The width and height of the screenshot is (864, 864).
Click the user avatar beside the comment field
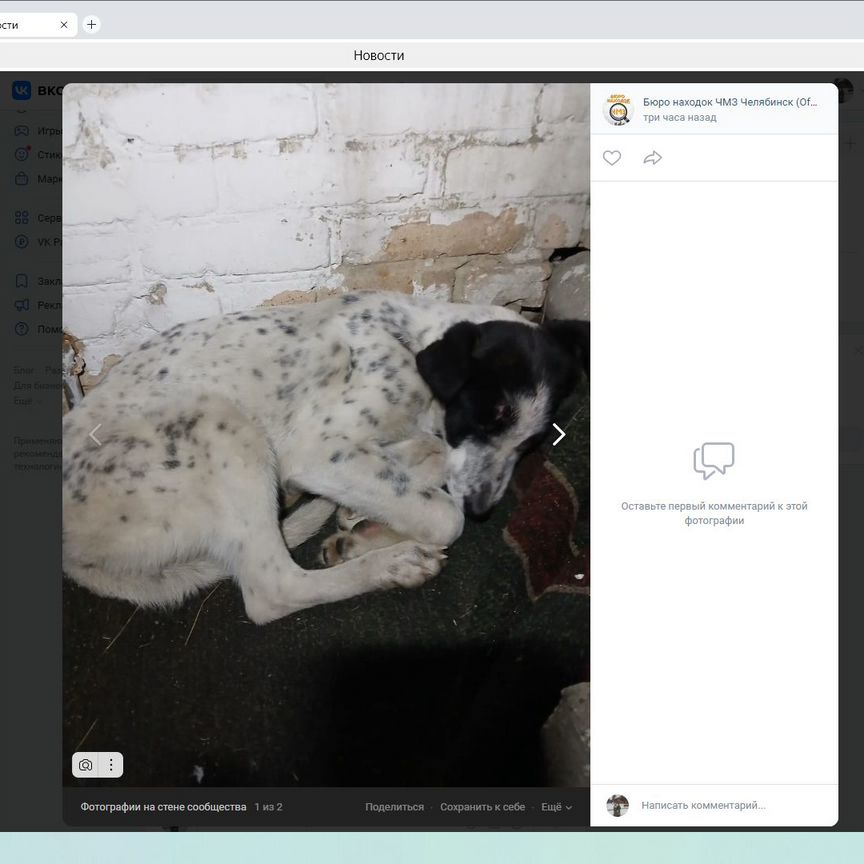[618, 805]
